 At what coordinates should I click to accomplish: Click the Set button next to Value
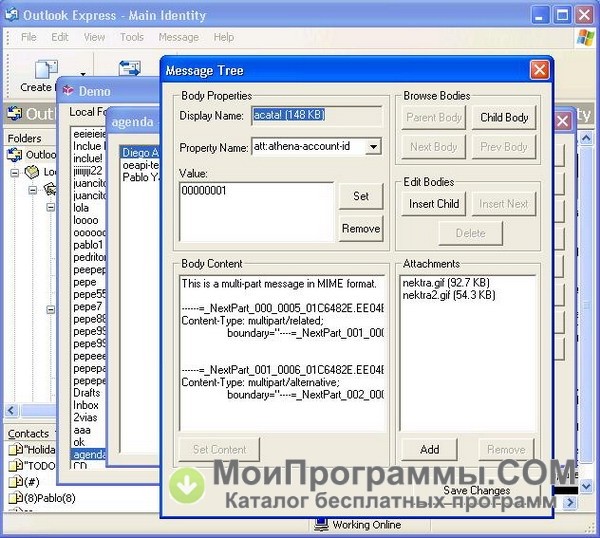pos(361,196)
